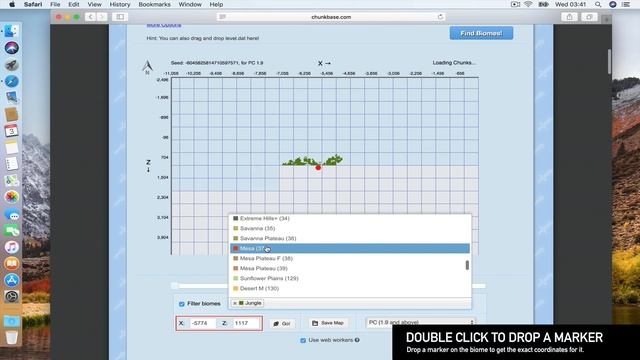
Task: Open App Store in the Dock
Action: [x=11, y=280]
